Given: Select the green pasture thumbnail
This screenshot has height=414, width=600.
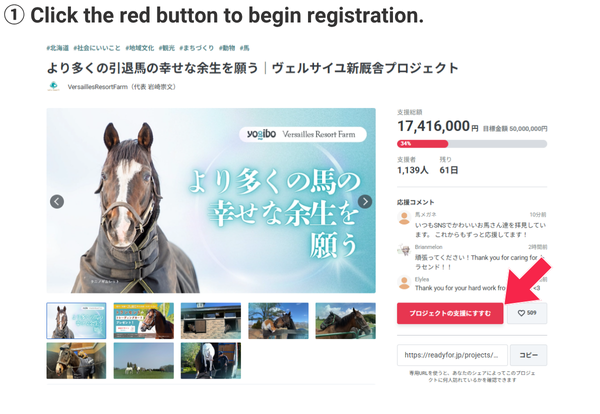Looking at the screenshot, I should tap(143, 360).
